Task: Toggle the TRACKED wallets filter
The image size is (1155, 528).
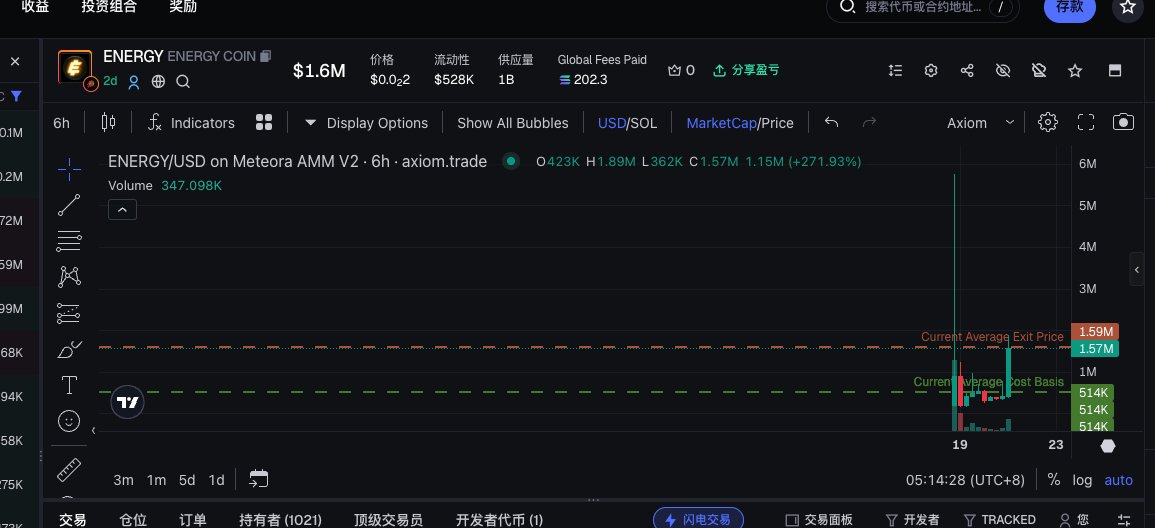Action: 1000,520
